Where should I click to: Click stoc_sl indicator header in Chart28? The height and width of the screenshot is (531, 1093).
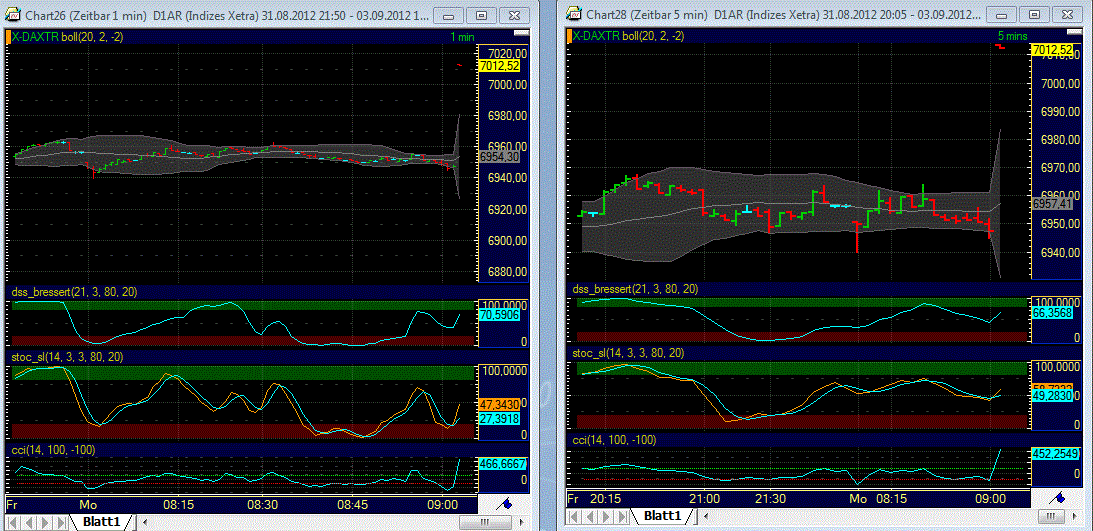click(627, 353)
